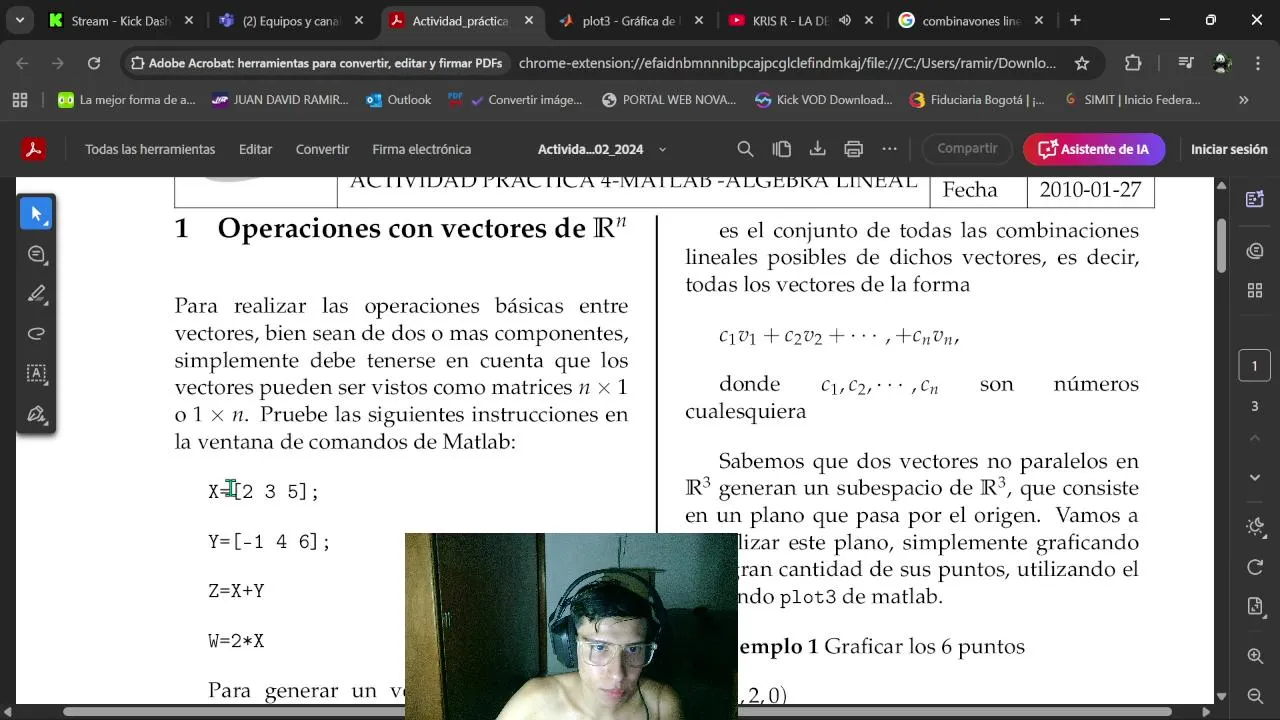Open Todas las herramientas menu

pyautogui.click(x=150, y=149)
